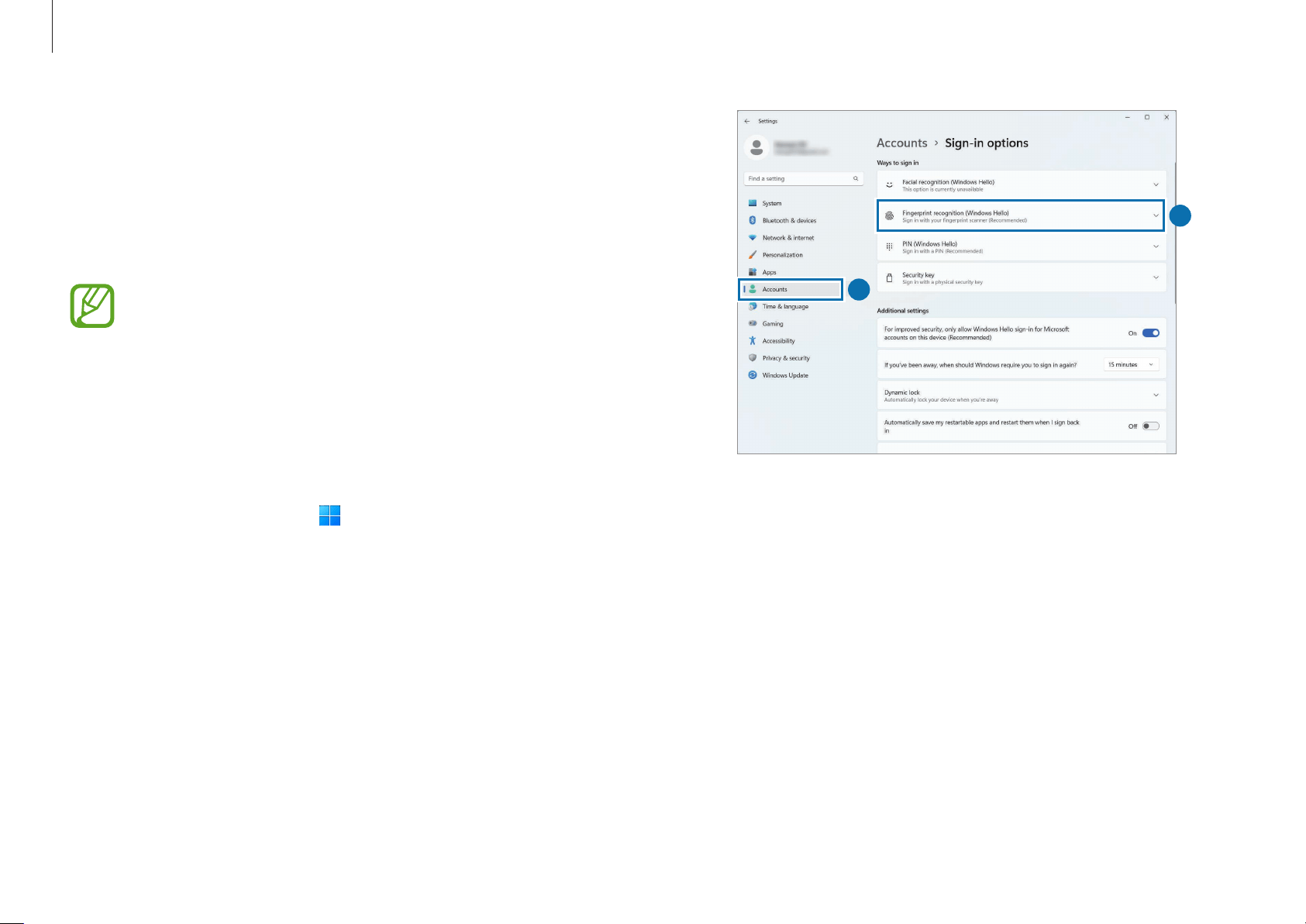
Task: Open the user profile avatar
Action: coord(756,147)
